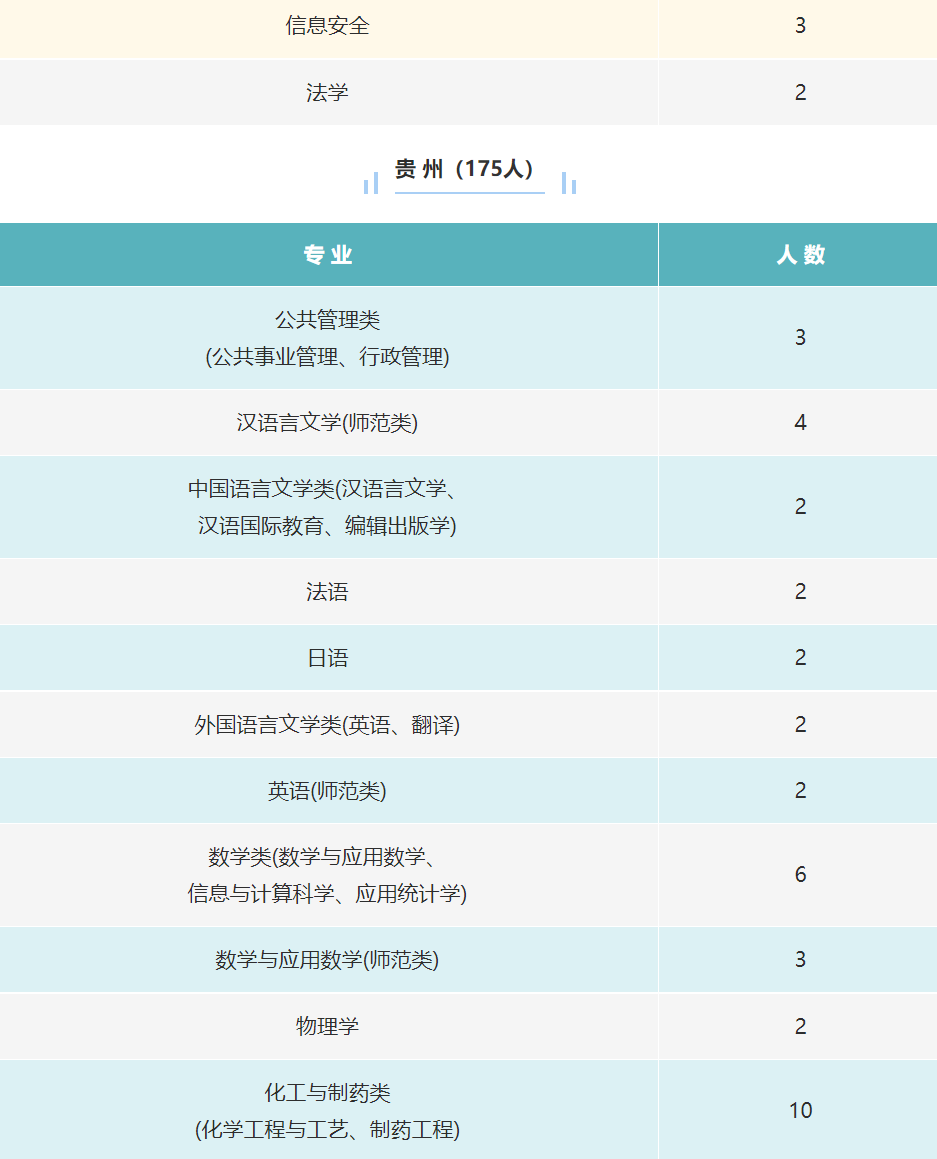This screenshot has width=937, height=1159.
Task: Click the right blue bar decoration icon
Action: [x=569, y=183]
